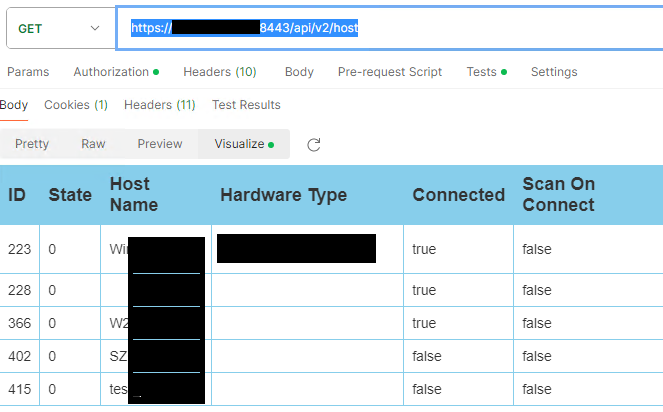Select the request Body tab
663x412 pixels.
click(x=299, y=72)
